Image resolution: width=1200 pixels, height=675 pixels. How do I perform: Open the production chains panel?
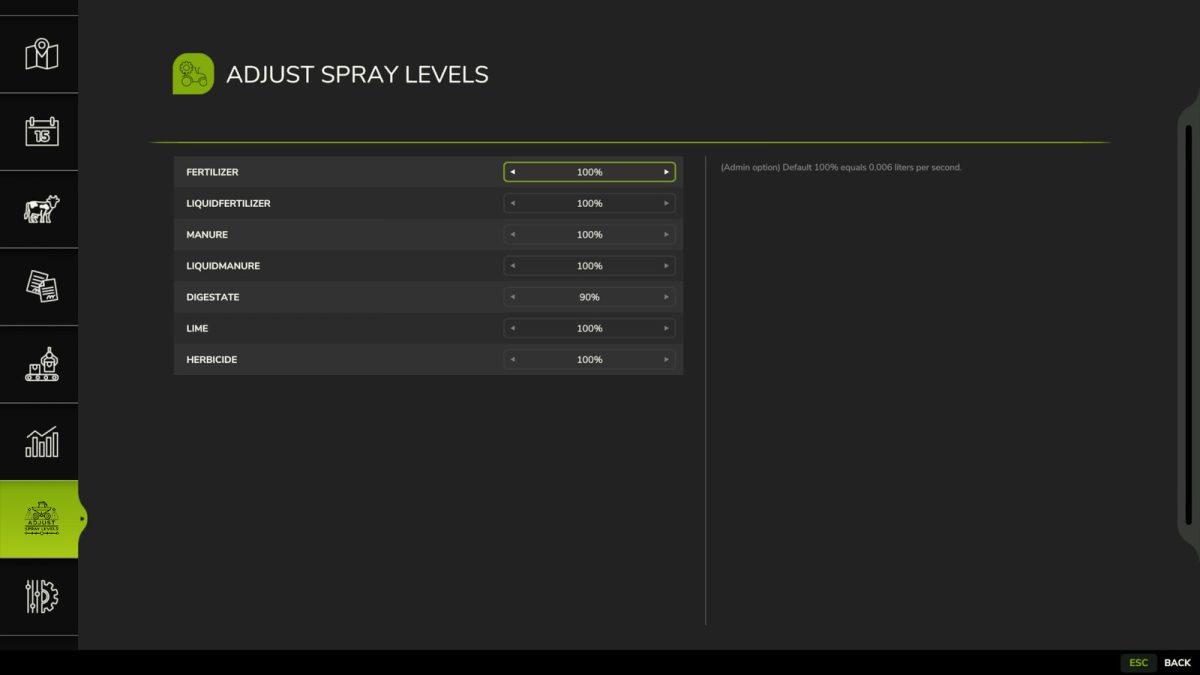[x=40, y=364]
